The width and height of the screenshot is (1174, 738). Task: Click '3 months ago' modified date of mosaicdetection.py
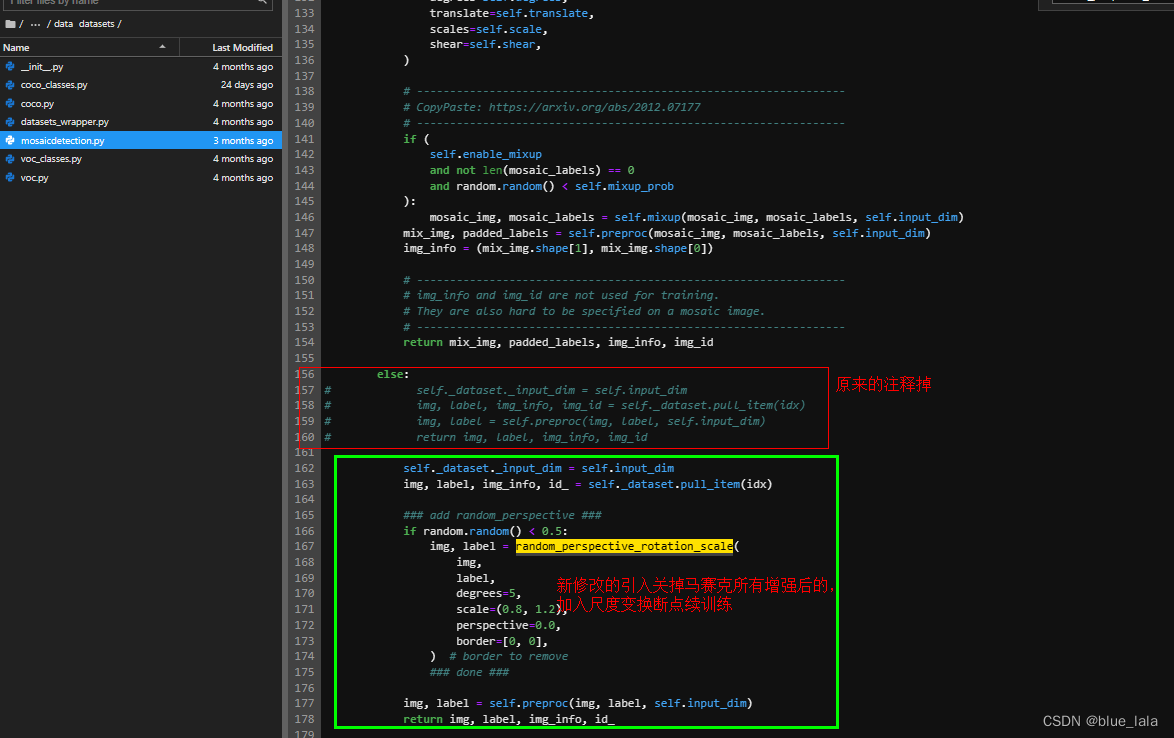coord(243,141)
